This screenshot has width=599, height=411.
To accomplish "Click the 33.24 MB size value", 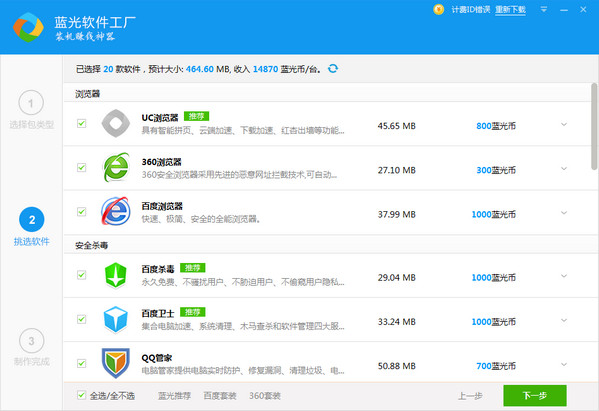I will coord(397,322).
